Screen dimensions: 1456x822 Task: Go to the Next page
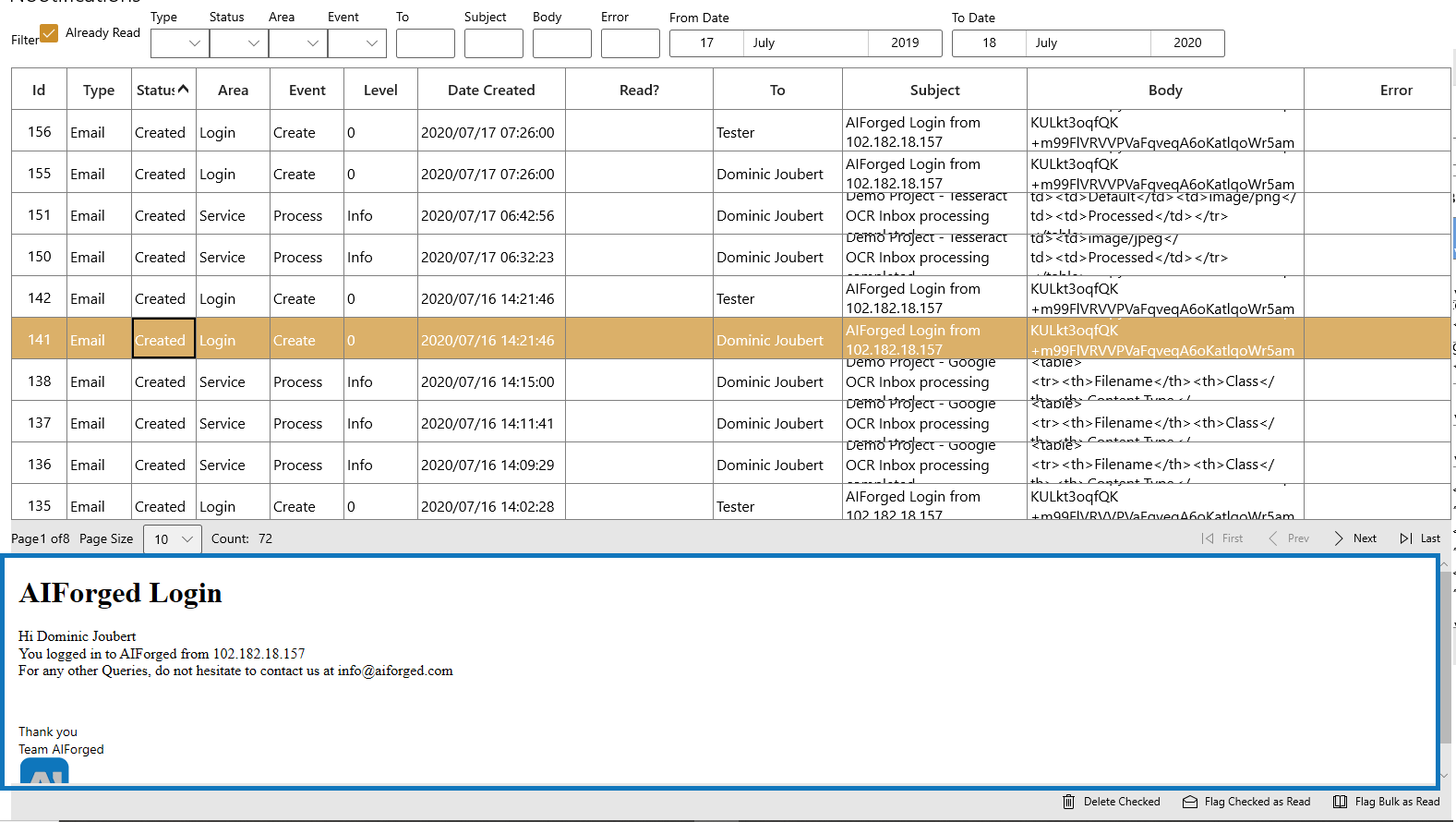click(x=1355, y=538)
